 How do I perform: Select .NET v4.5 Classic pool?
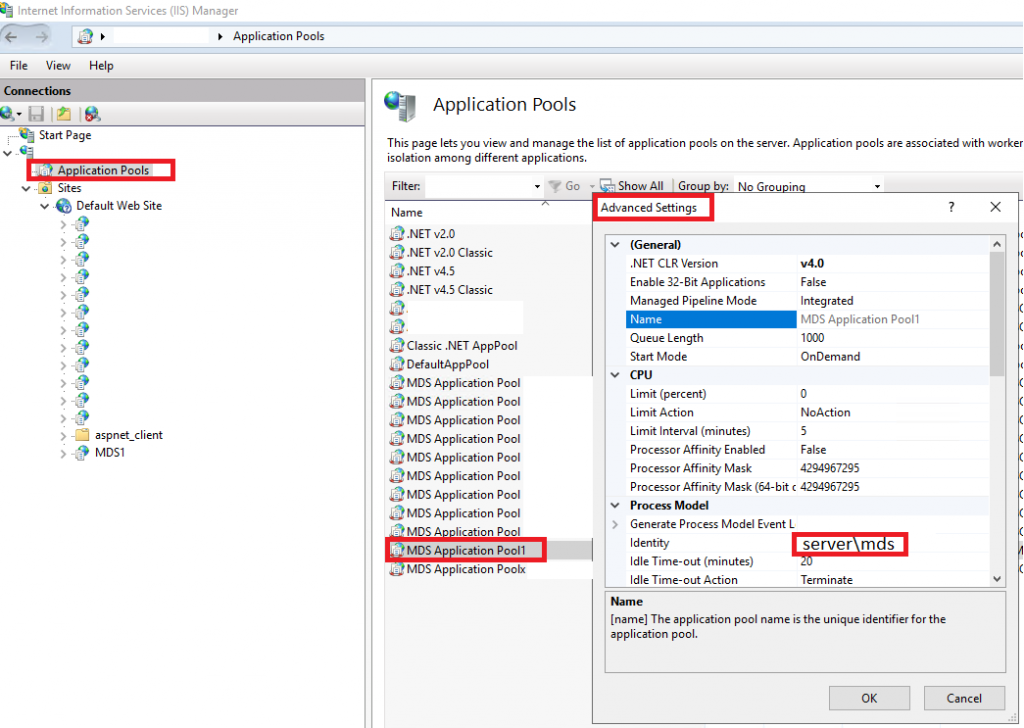pos(449,289)
